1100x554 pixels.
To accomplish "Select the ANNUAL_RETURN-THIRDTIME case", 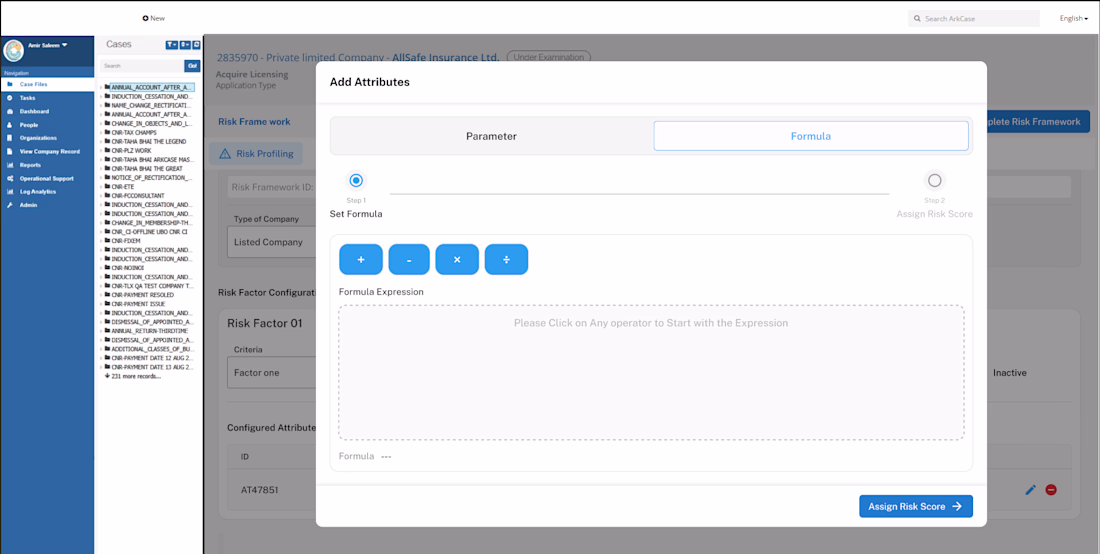I will [149, 331].
